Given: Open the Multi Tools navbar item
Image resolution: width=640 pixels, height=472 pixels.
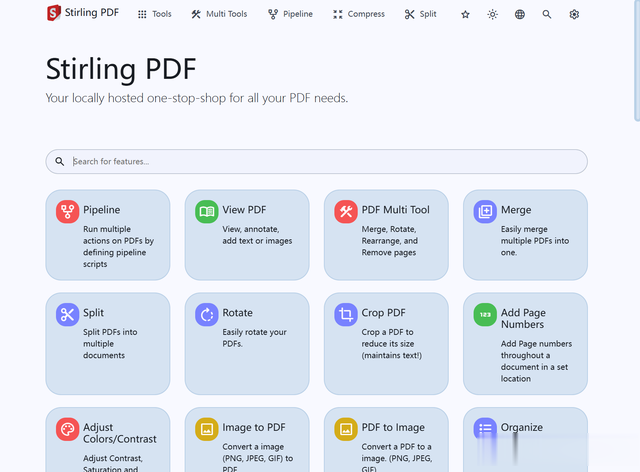Looking at the screenshot, I should click(219, 14).
